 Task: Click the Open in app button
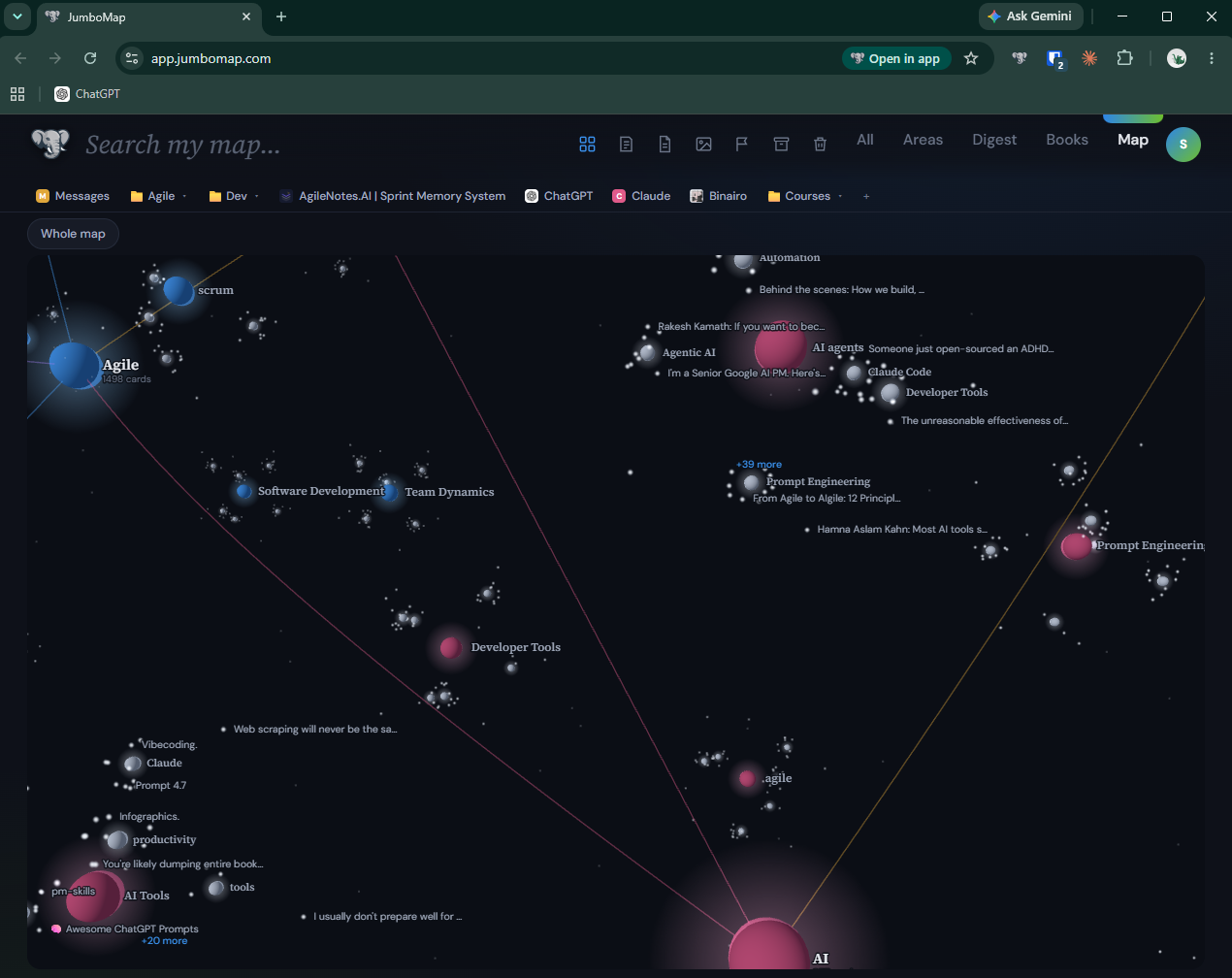896,58
